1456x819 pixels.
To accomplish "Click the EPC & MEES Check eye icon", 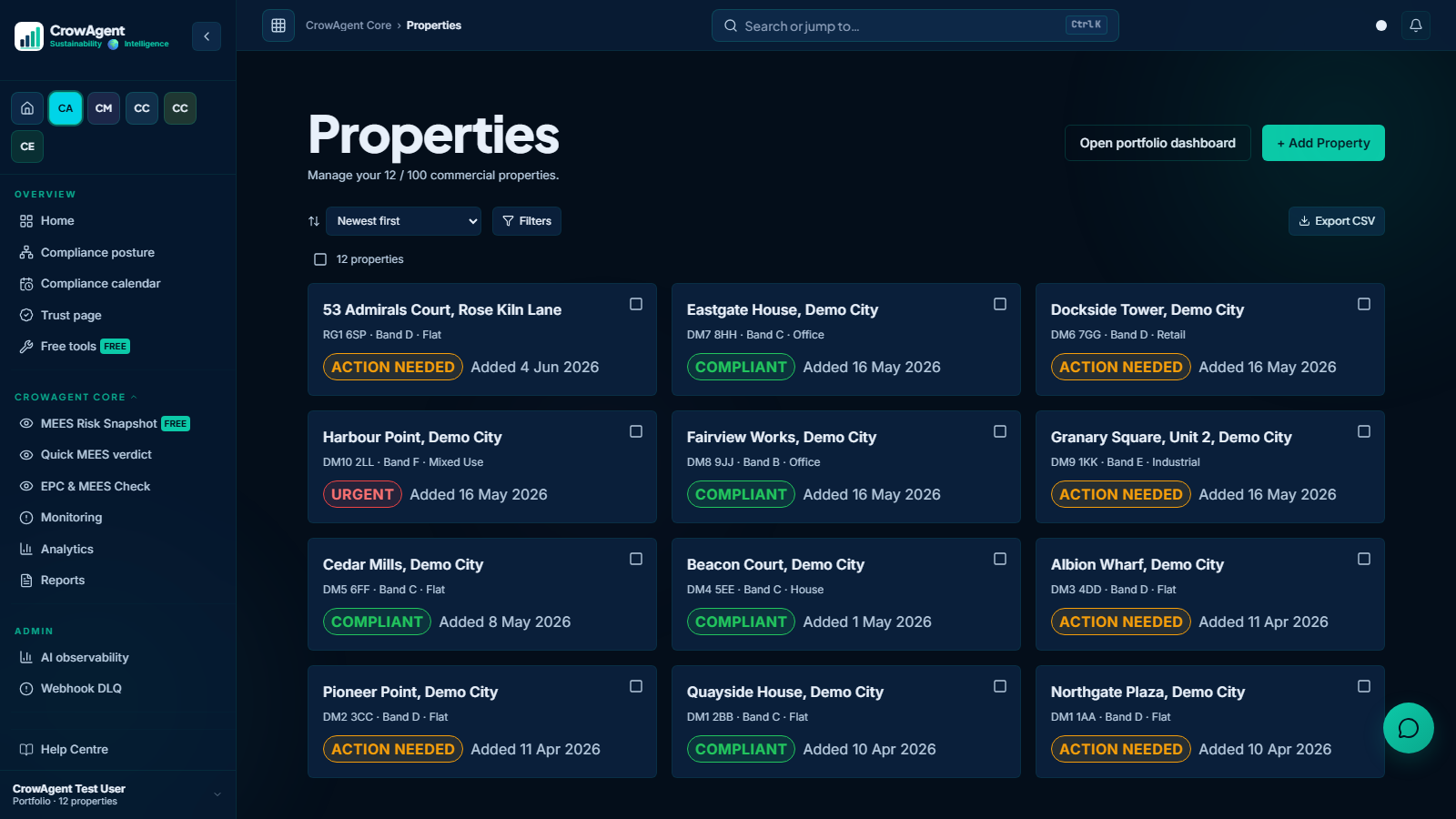I will point(26,486).
